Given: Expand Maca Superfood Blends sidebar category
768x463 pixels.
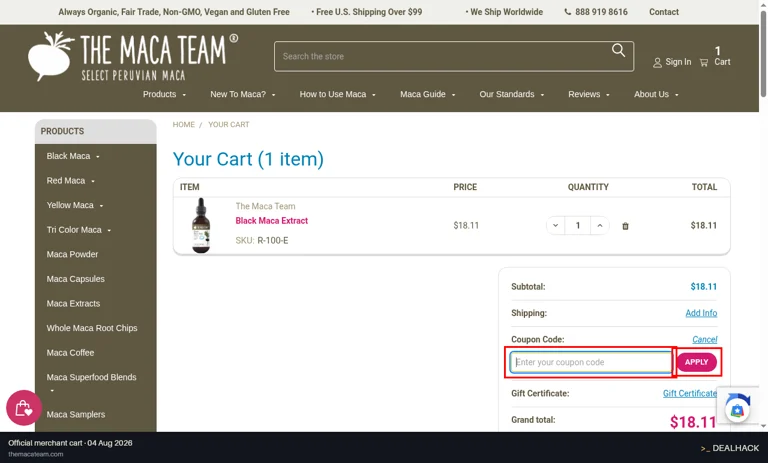Looking at the screenshot, I should click(x=52, y=390).
